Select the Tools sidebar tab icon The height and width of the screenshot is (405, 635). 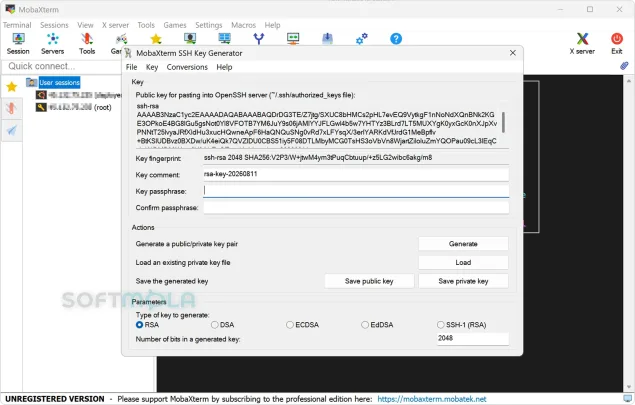tap(12, 109)
